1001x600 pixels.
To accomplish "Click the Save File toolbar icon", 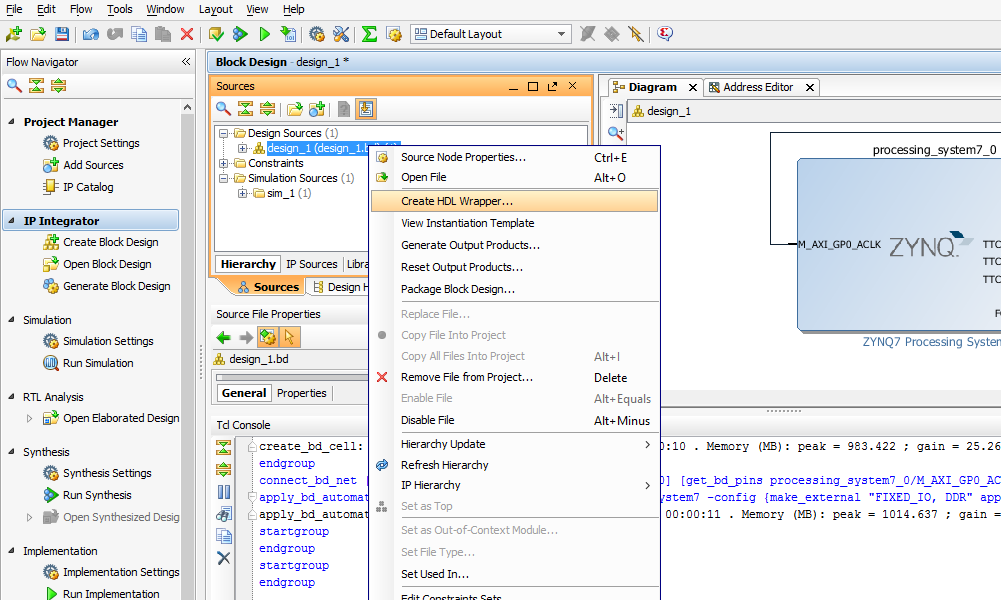I will tap(61, 33).
